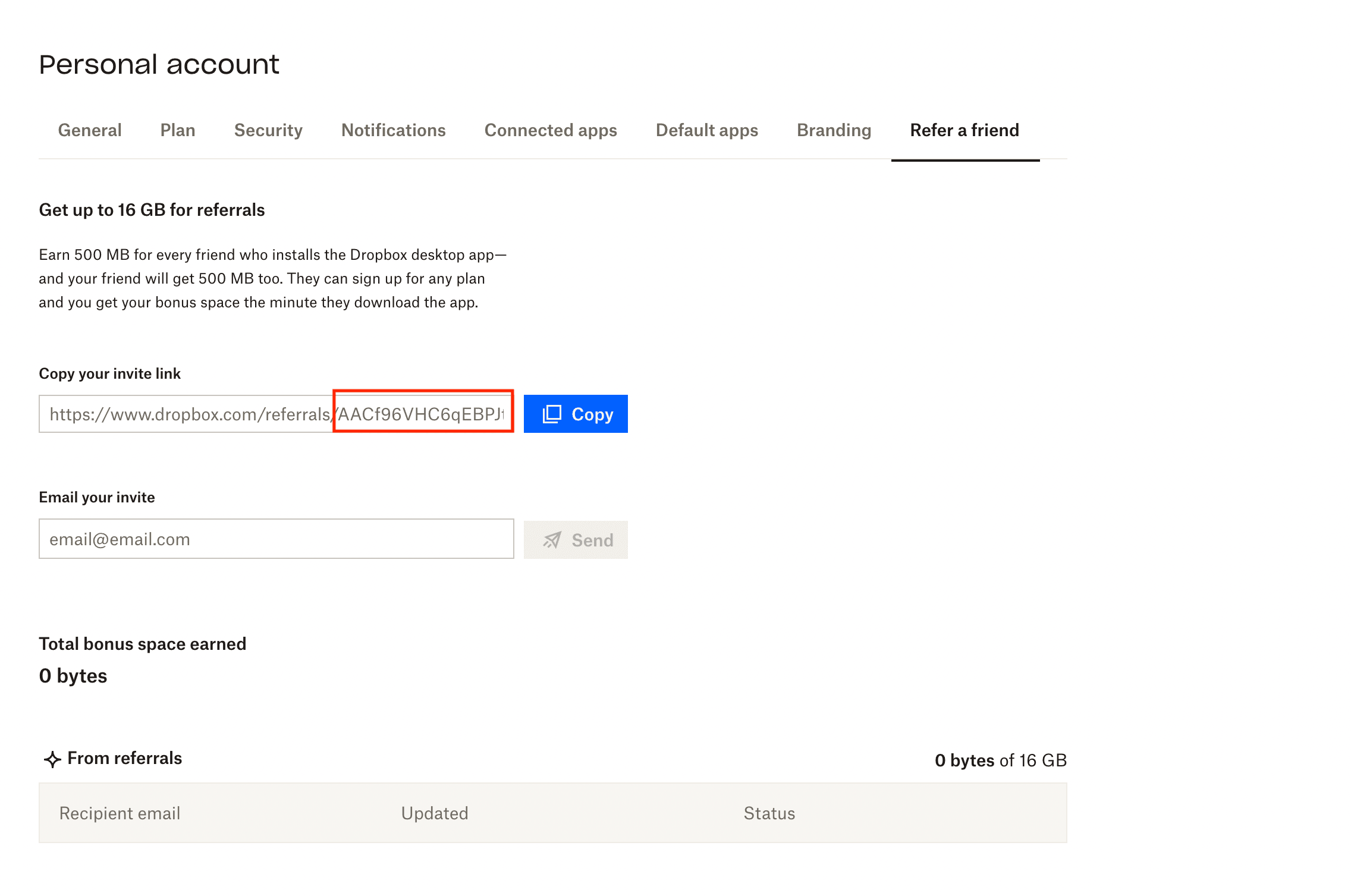Click the highlighted referral code in the link

[x=422, y=413]
